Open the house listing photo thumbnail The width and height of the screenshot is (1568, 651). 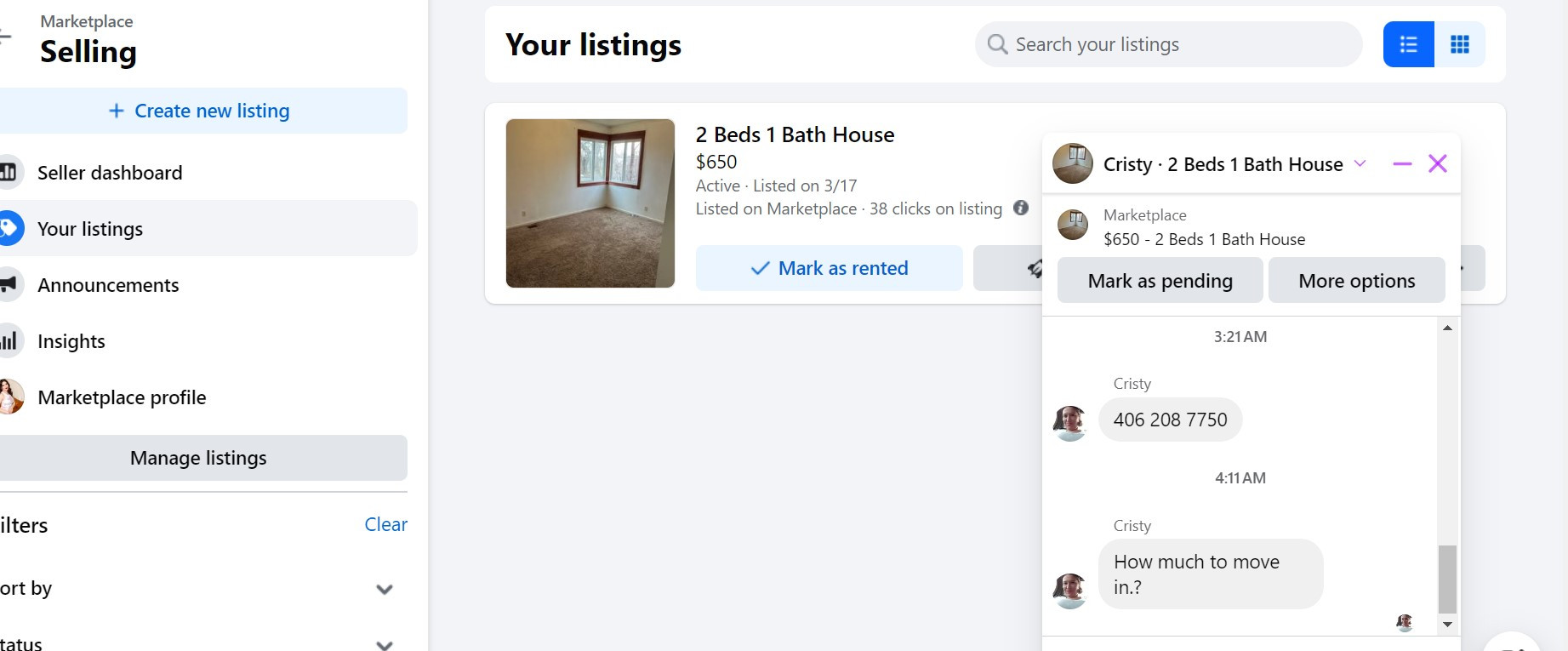pyautogui.click(x=590, y=203)
